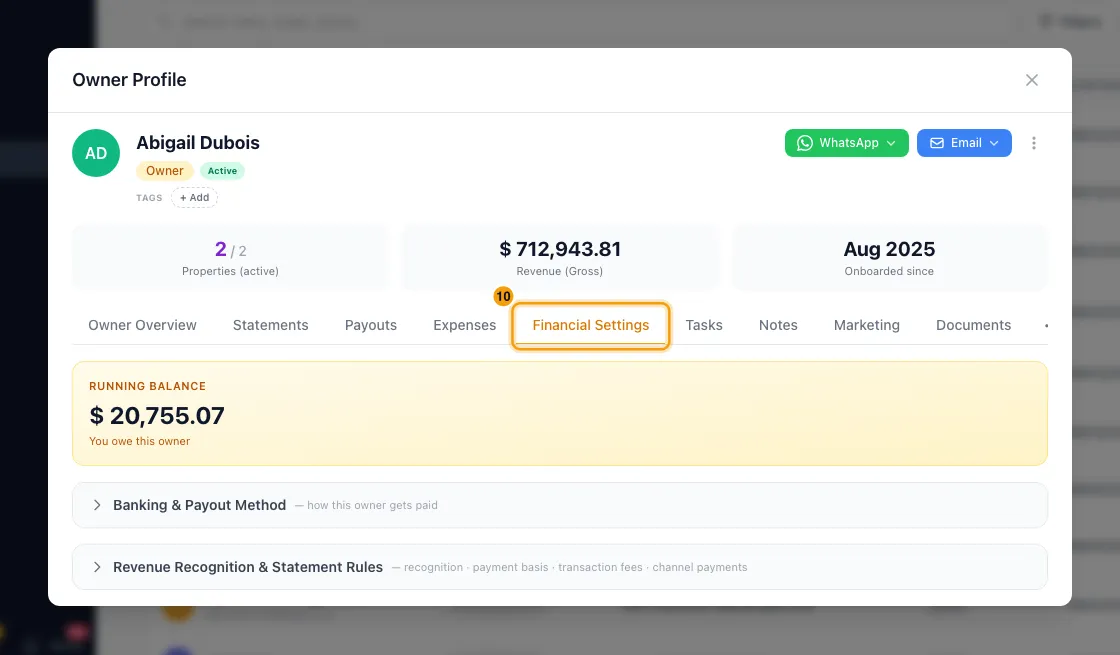Click the Abigail Dubois name heading
This screenshot has height=655, width=1120.
198,143
